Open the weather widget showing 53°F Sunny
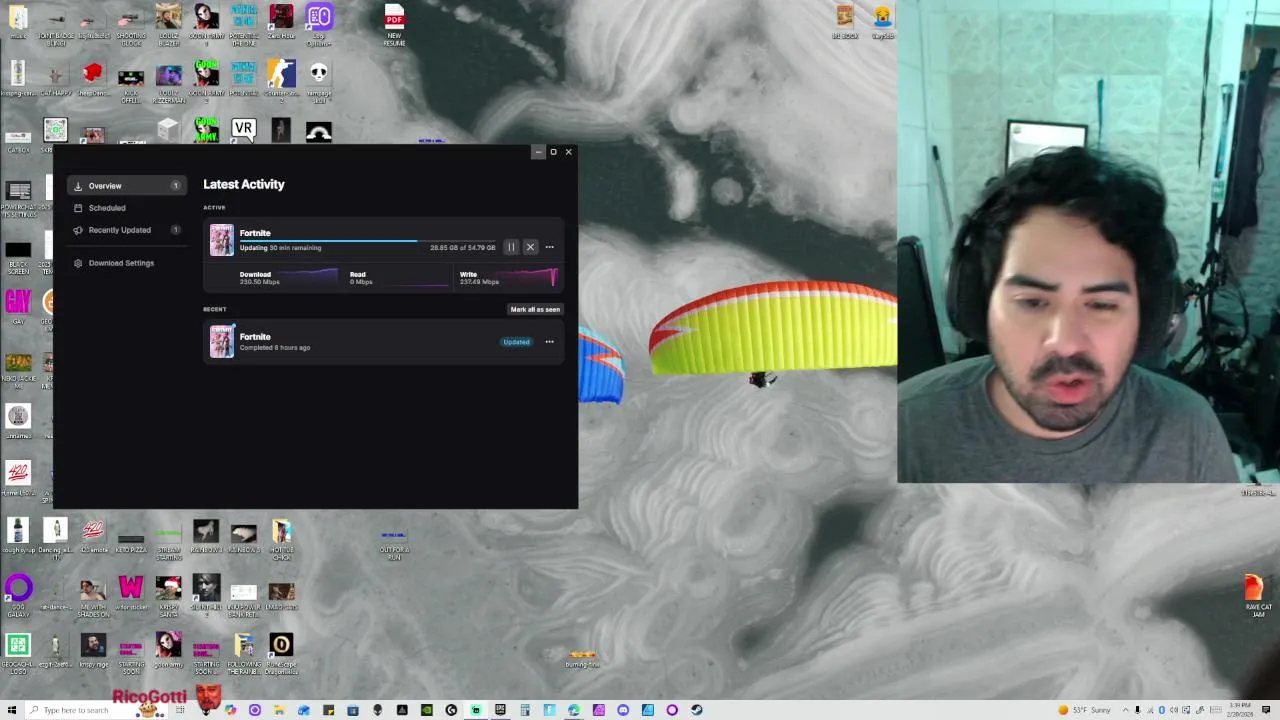The width and height of the screenshot is (1280, 720). click(x=1084, y=710)
